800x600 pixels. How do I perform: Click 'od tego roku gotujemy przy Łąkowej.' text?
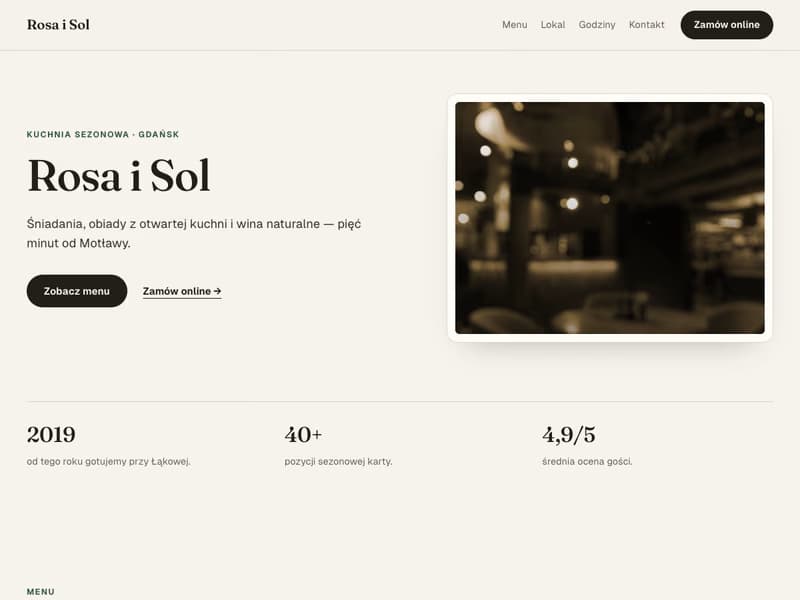coord(108,461)
